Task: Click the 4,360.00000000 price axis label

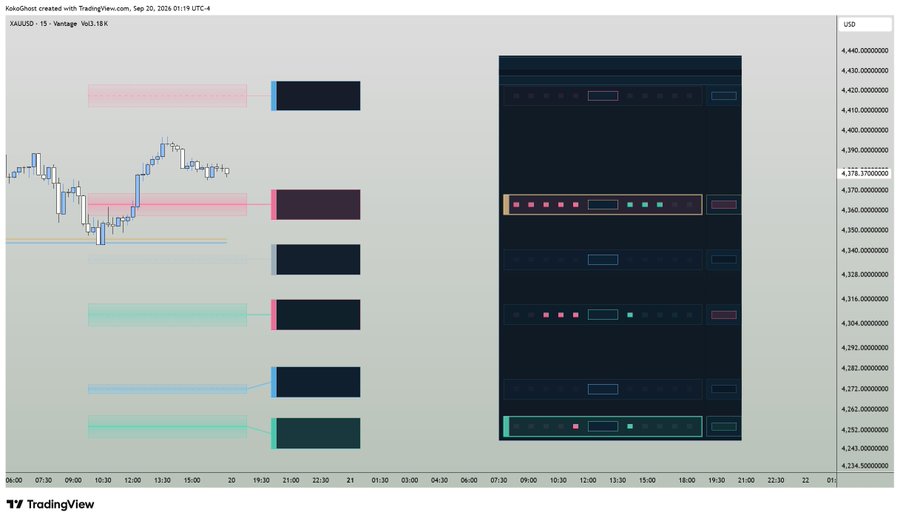Action: [x=864, y=210]
